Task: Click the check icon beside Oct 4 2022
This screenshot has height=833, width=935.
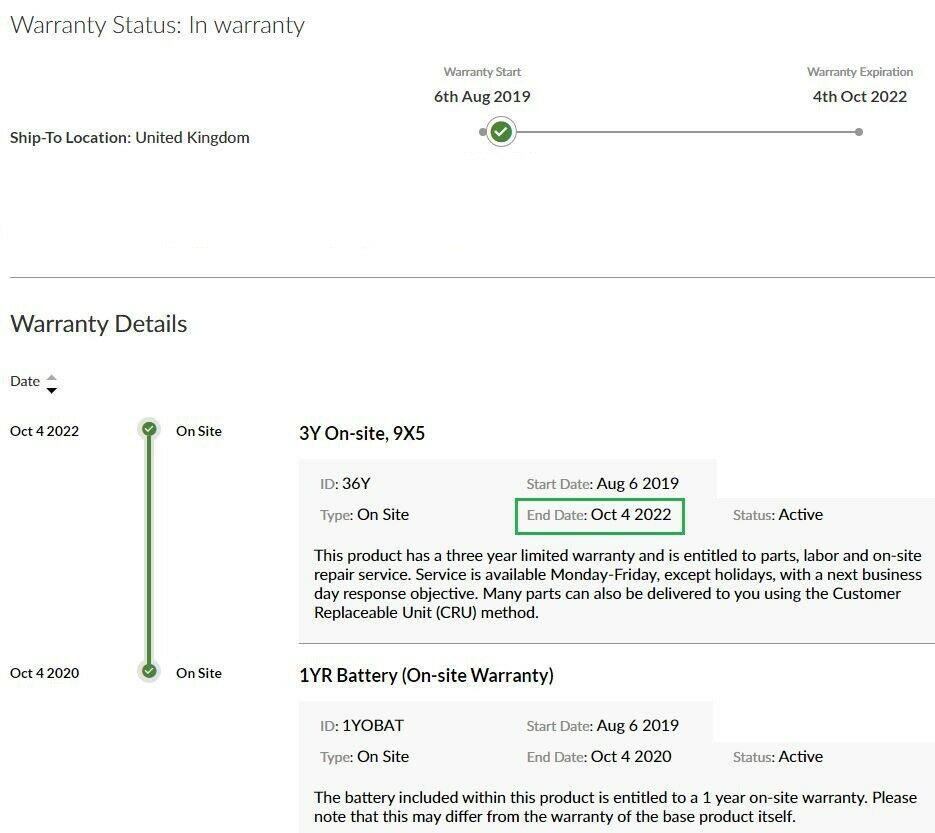Action: click(x=149, y=430)
